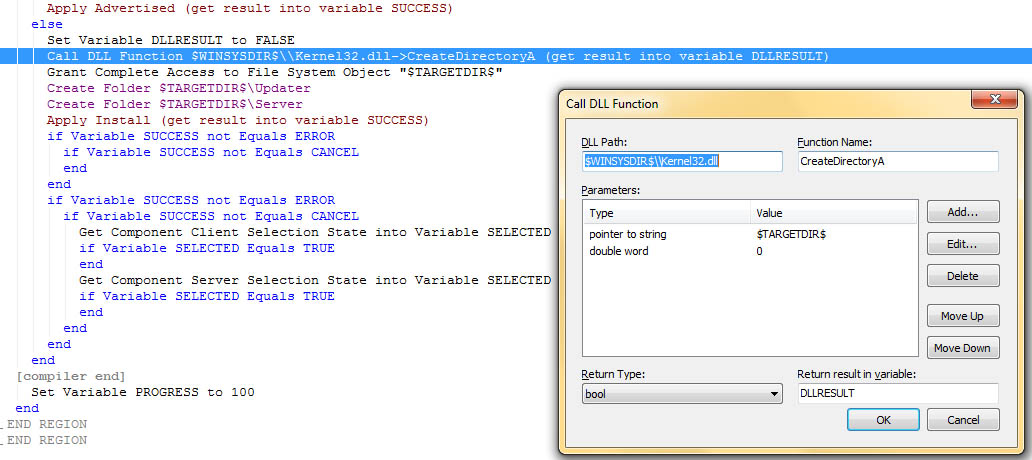This screenshot has height=460, width=1032.
Task: Click the Move Down button
Action: click(x=963, y=347)
